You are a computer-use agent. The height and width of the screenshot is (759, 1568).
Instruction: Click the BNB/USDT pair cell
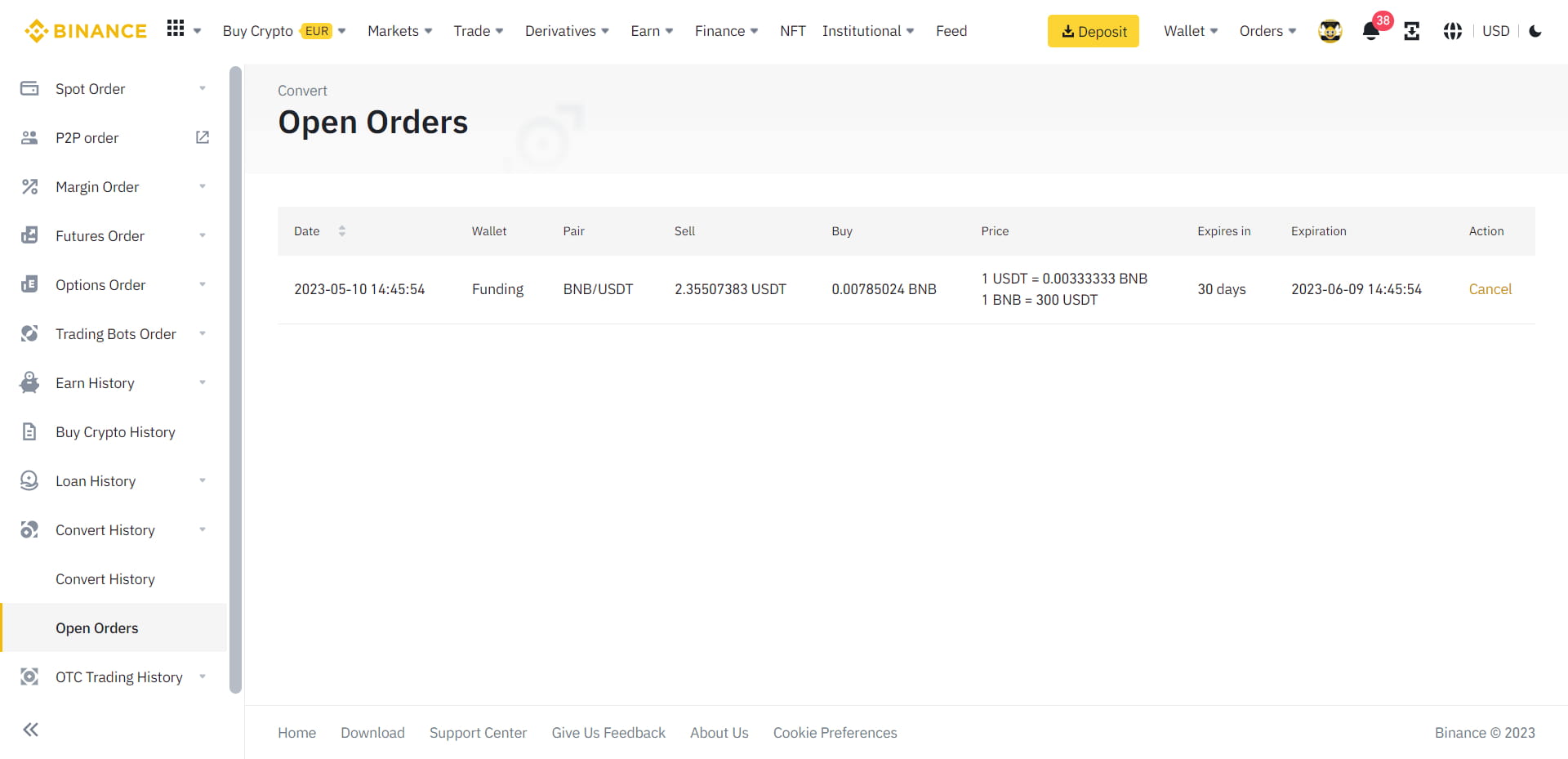tap(598, 289)
